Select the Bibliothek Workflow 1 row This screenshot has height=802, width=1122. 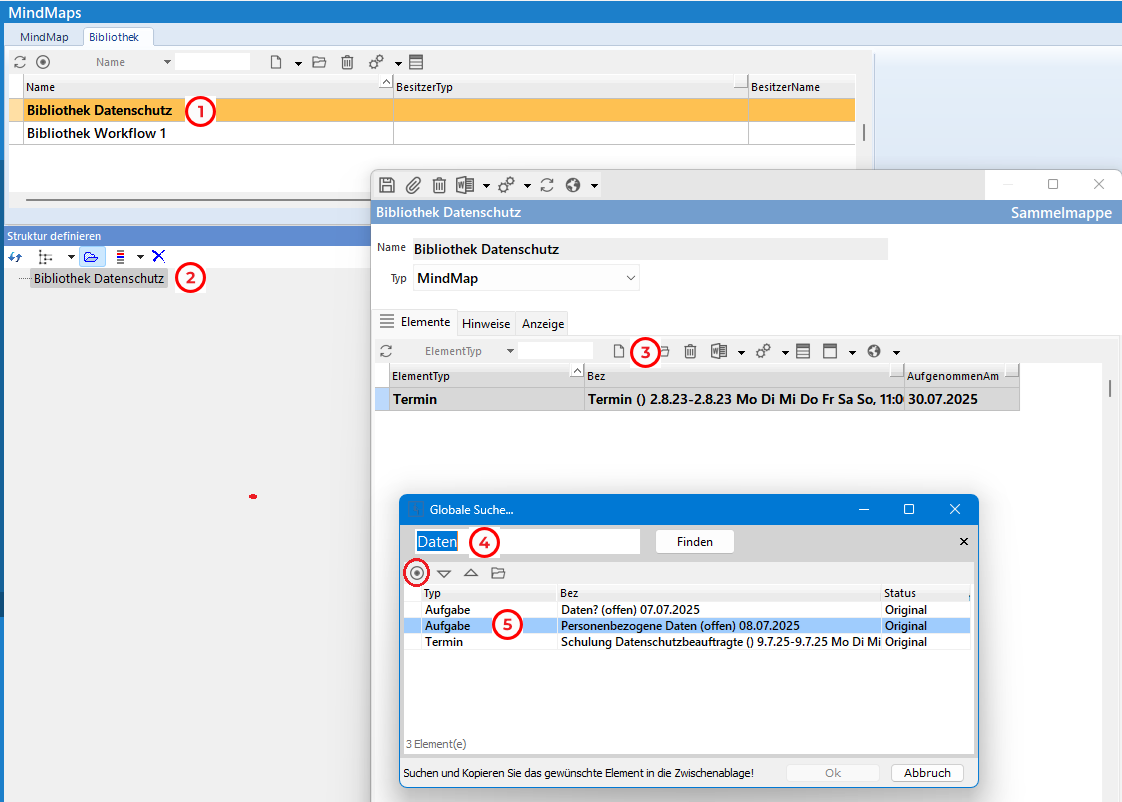pos(97,133)
